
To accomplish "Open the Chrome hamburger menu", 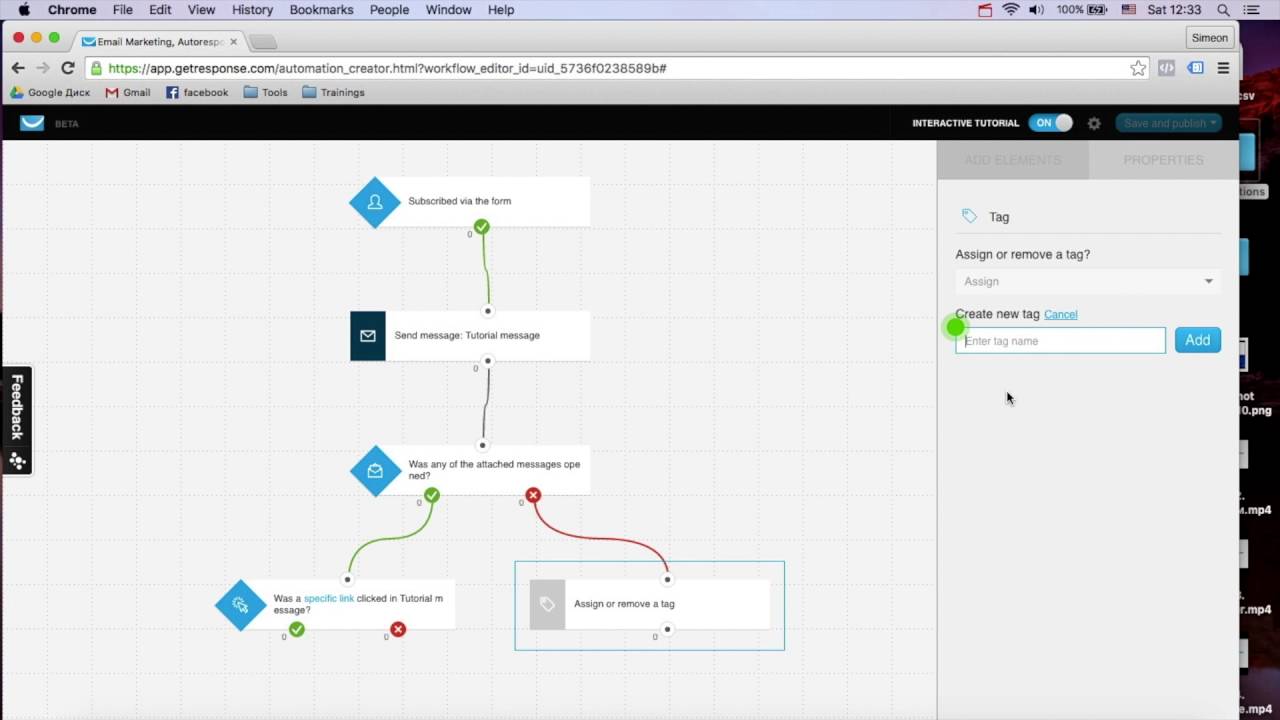I will pyautogui.click(x=1223, y=68).
